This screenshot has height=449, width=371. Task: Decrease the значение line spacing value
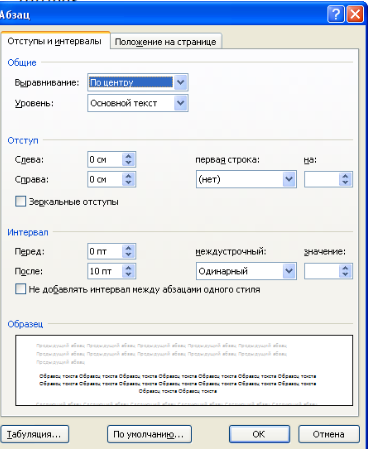[x=346, y=275]
